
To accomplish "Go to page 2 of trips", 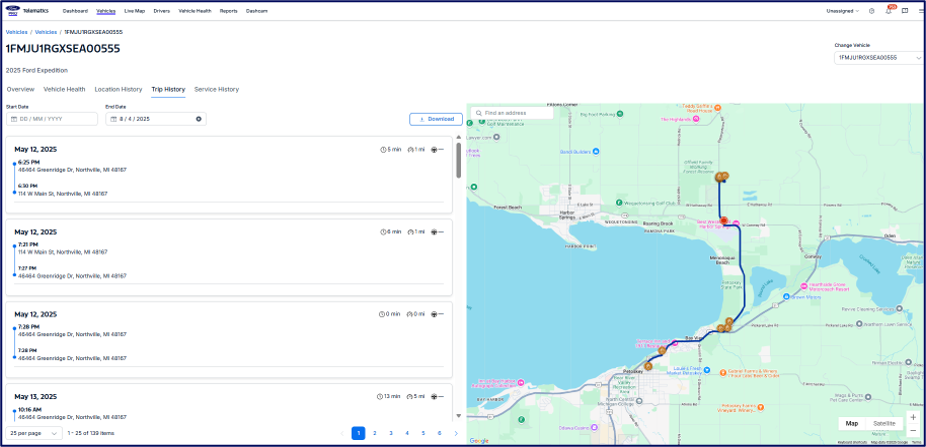I will pos(374,433).
